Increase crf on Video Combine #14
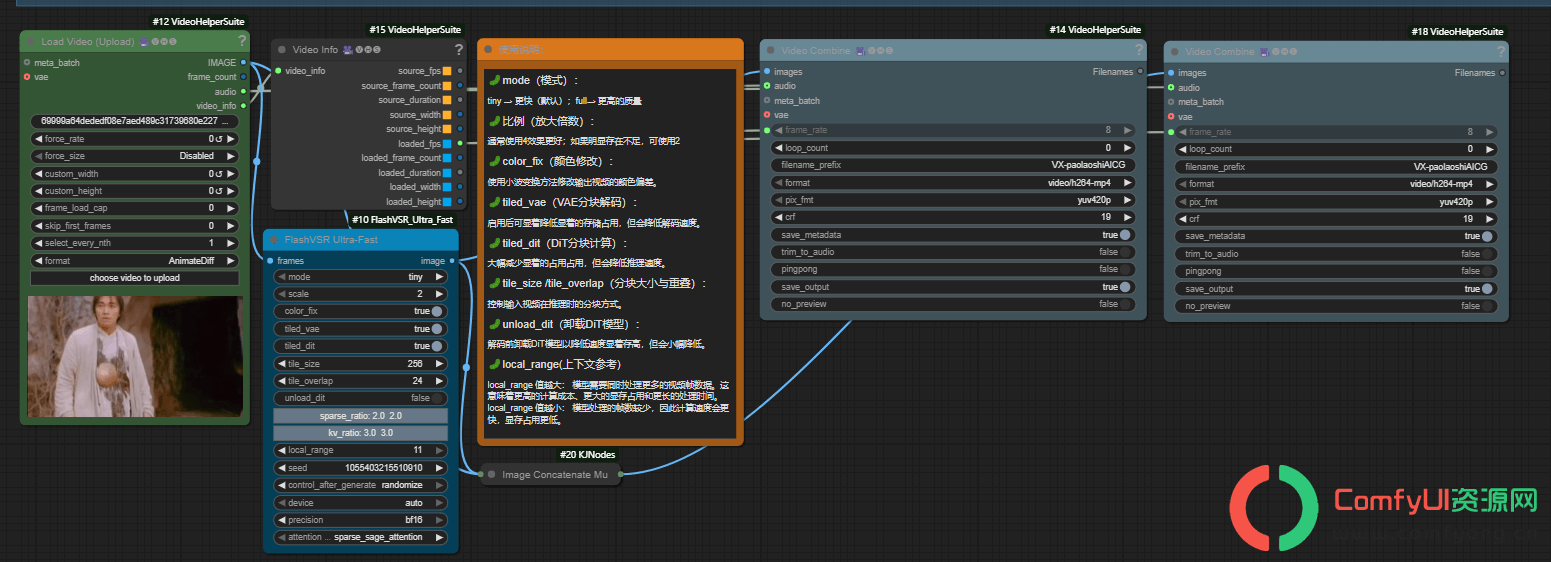The height and width of the screenshot is (562, 1551). pyautogui.click(x=1129, y=217)
